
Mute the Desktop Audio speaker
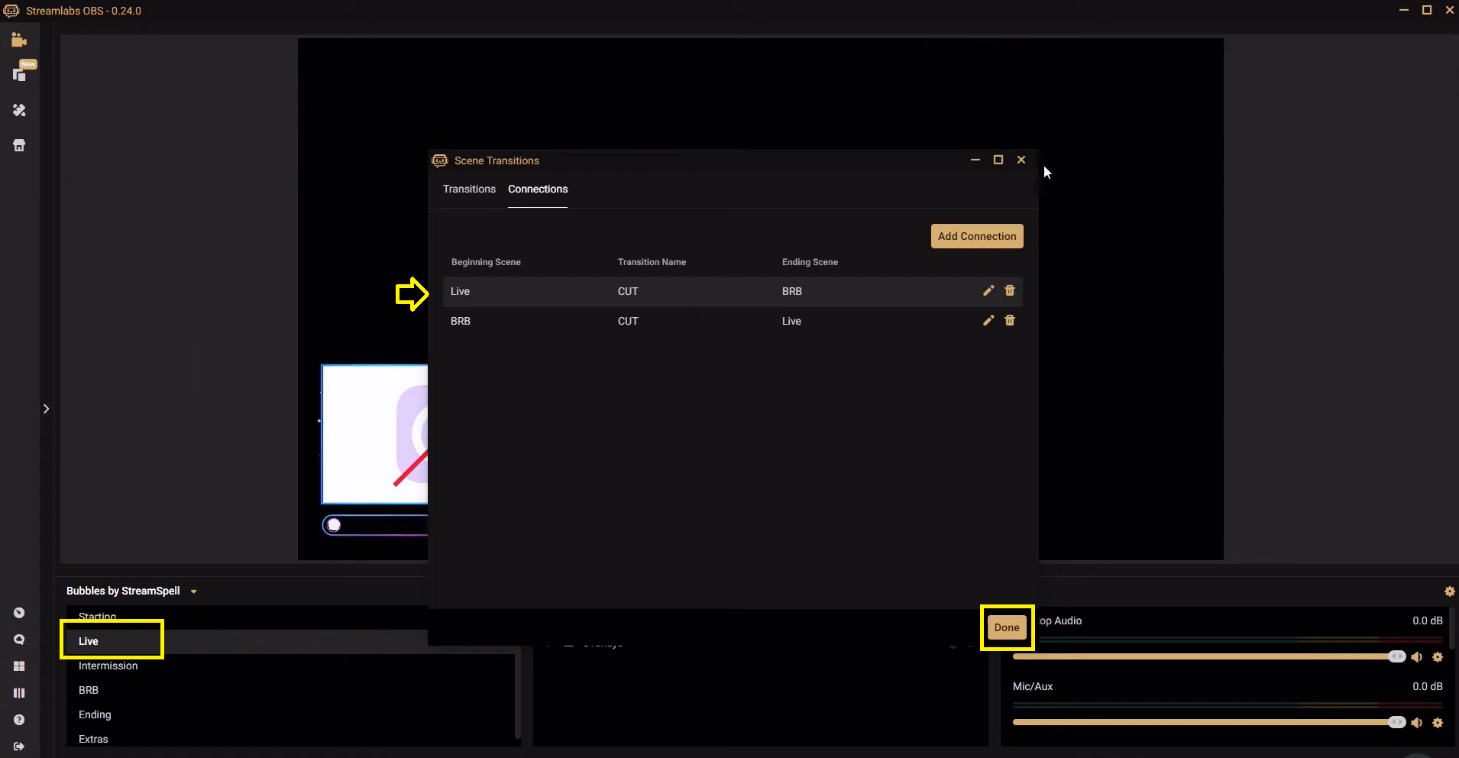1417,656
